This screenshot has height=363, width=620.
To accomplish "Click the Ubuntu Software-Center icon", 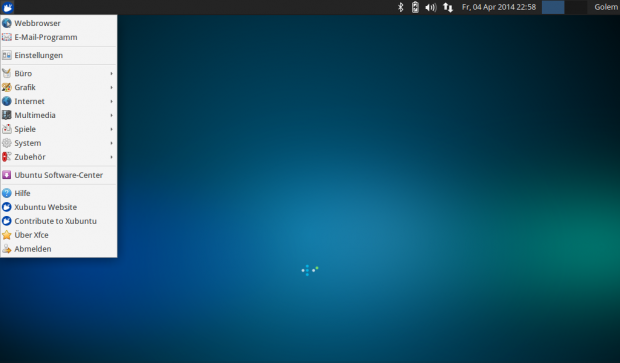I will tap(7, 175).
